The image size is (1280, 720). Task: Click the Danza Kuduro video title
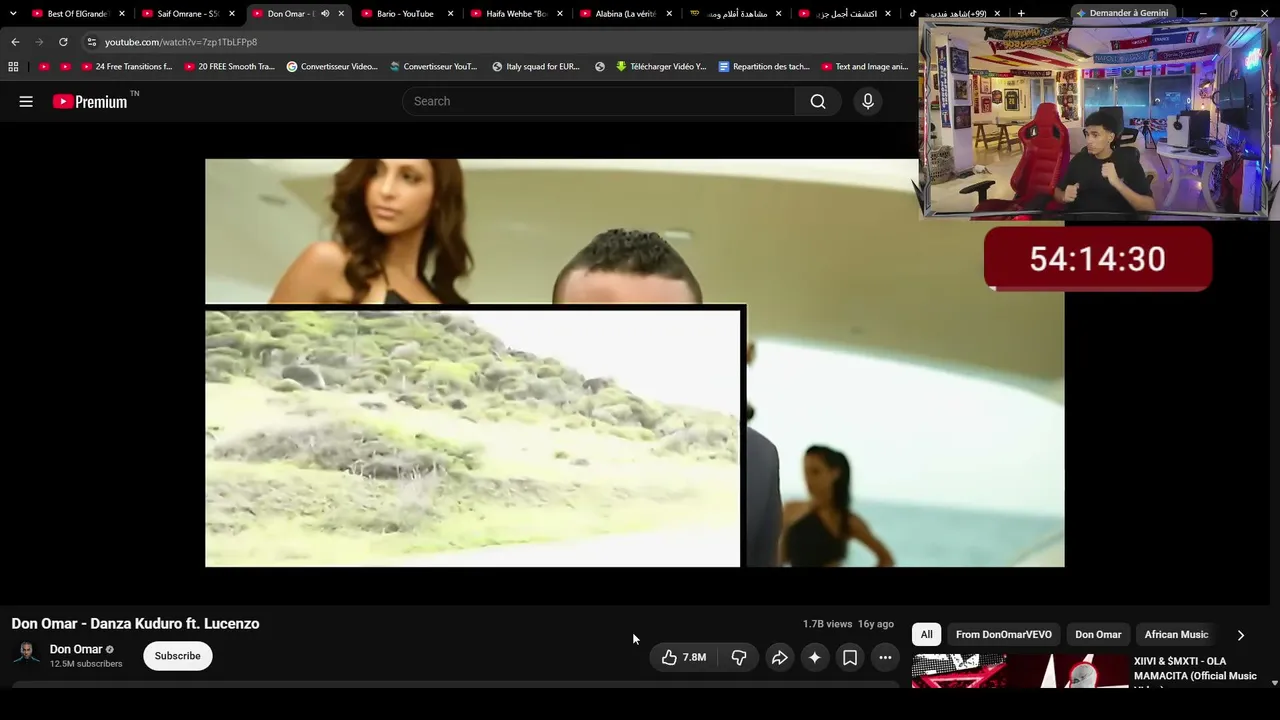click(x=135, y=623)
